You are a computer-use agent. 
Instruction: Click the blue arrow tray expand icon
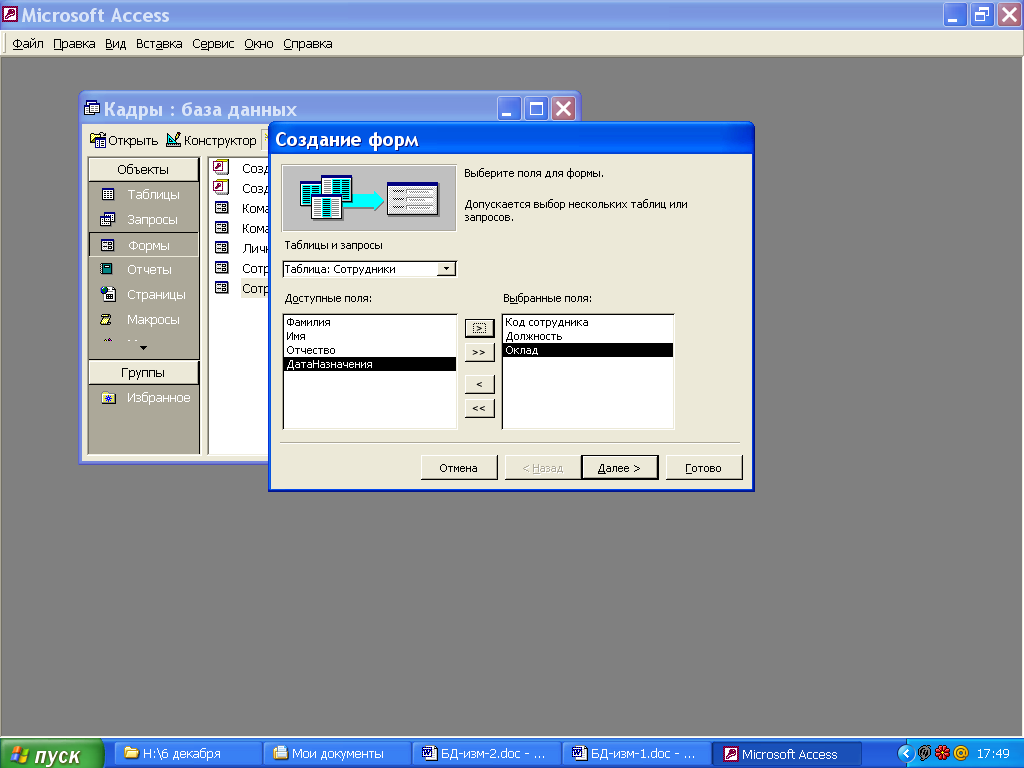tap(906, 754)
